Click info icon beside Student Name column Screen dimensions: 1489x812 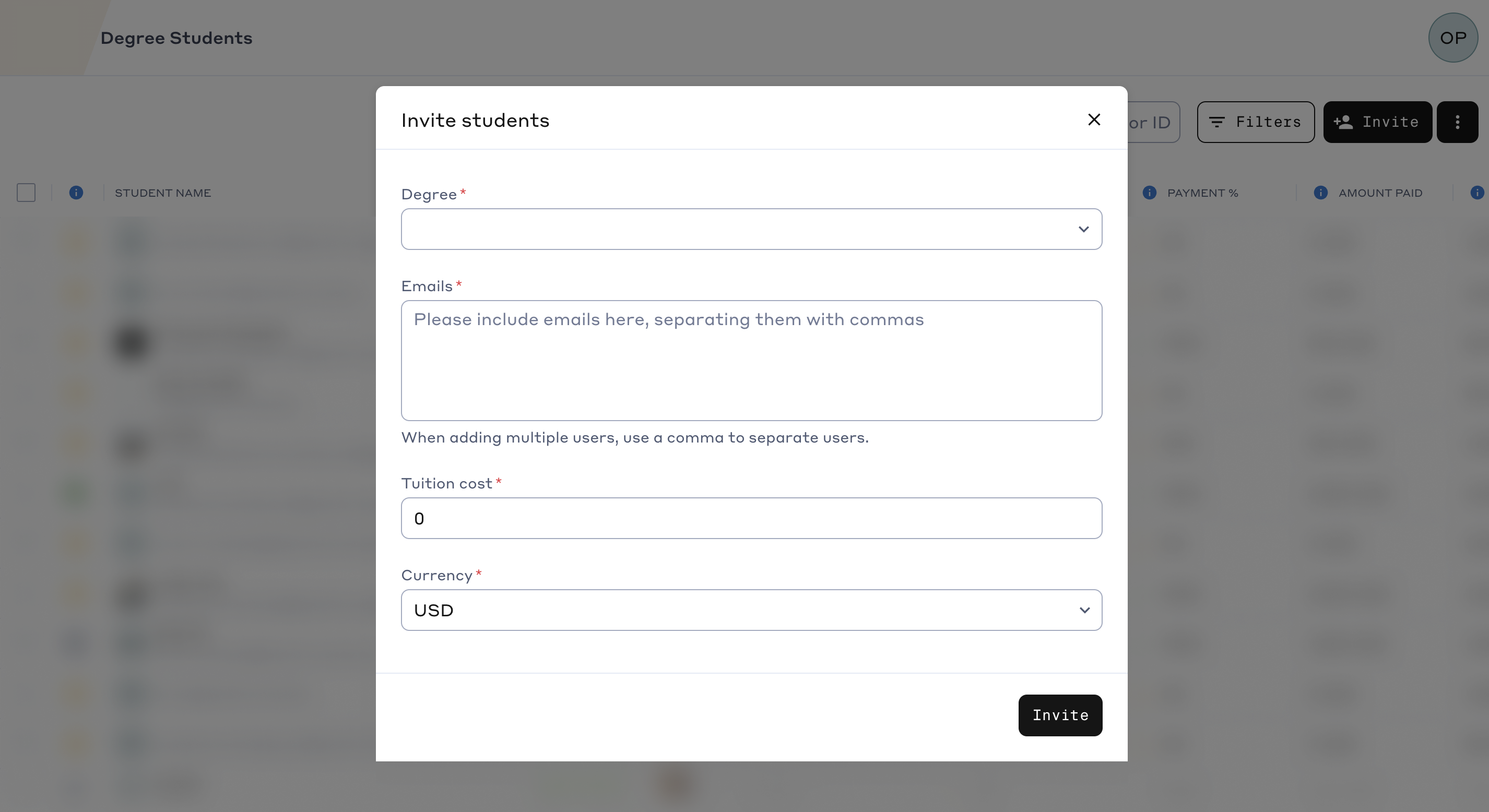point(76,193)
